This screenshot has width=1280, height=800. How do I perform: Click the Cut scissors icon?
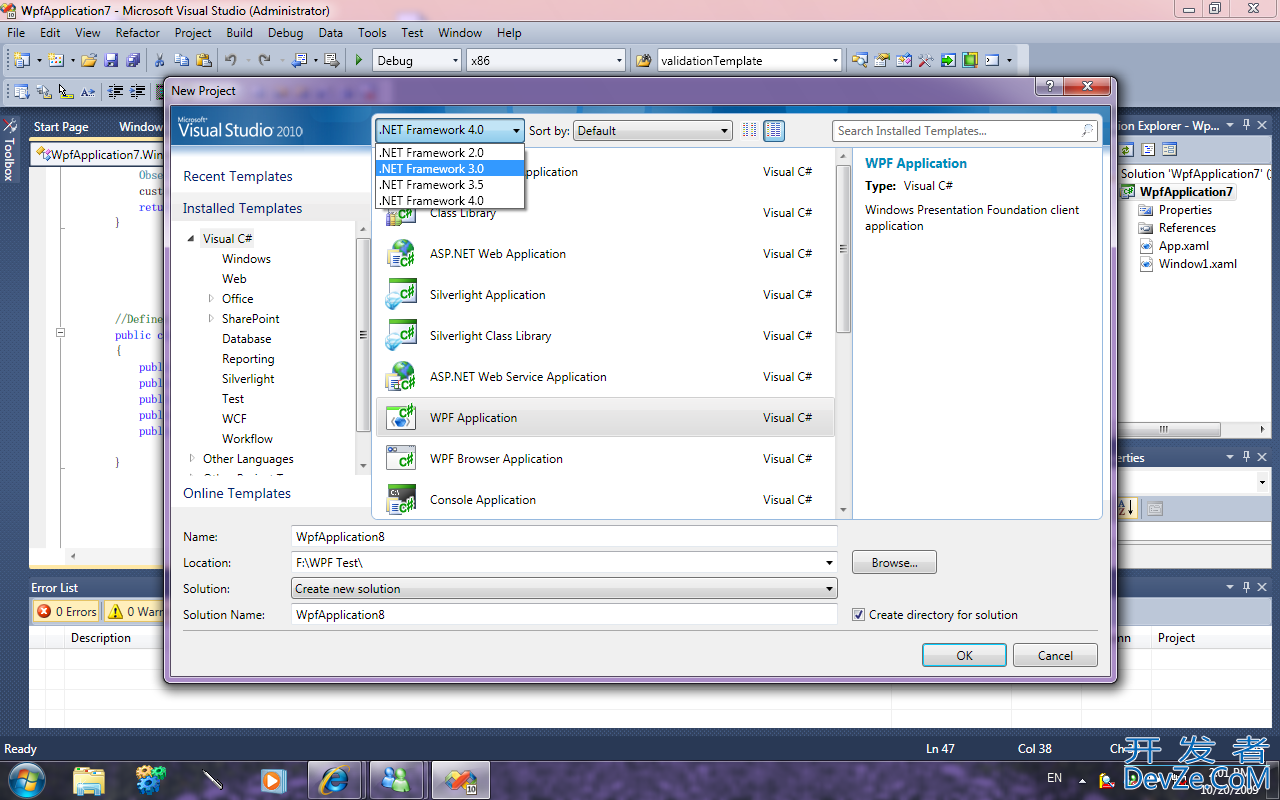pyautogui.click(x=160, y=60)
